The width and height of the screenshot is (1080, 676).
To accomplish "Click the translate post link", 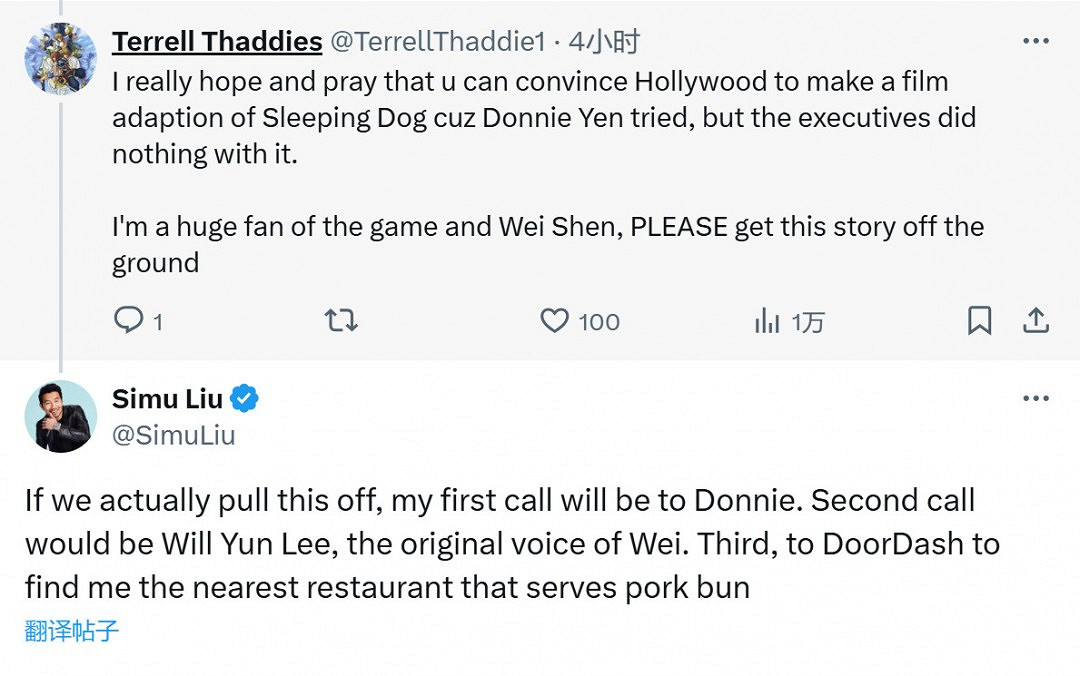I will coord(72,631).
